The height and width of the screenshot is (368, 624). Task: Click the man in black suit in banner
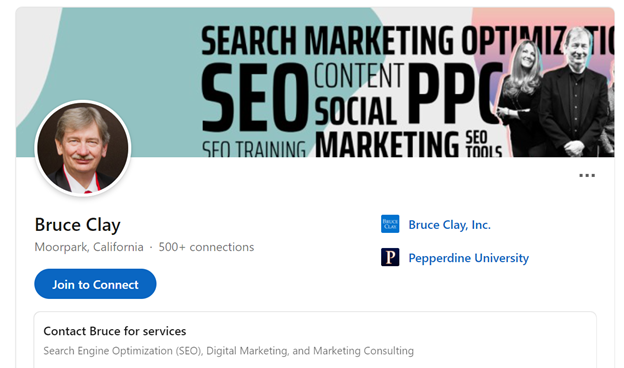574,93
